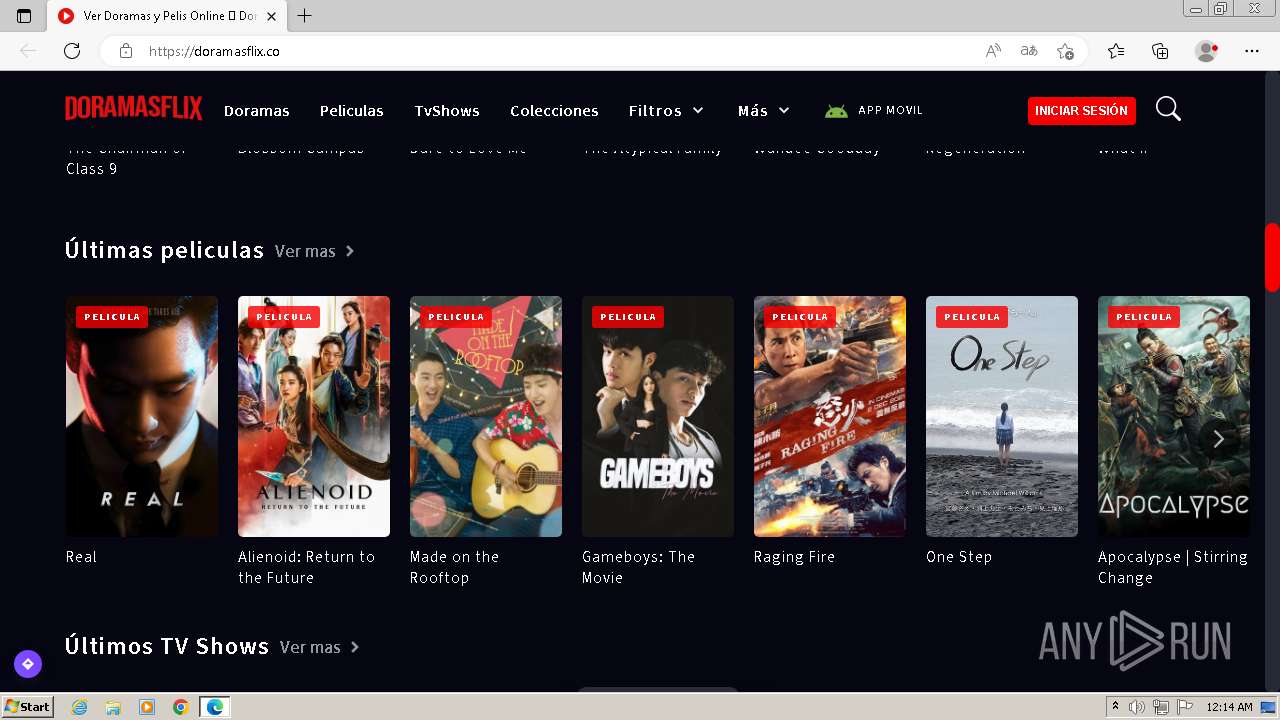1280x720 pixels.
Task: Click the purple floating widget icon
Action: tap(28, 663)
